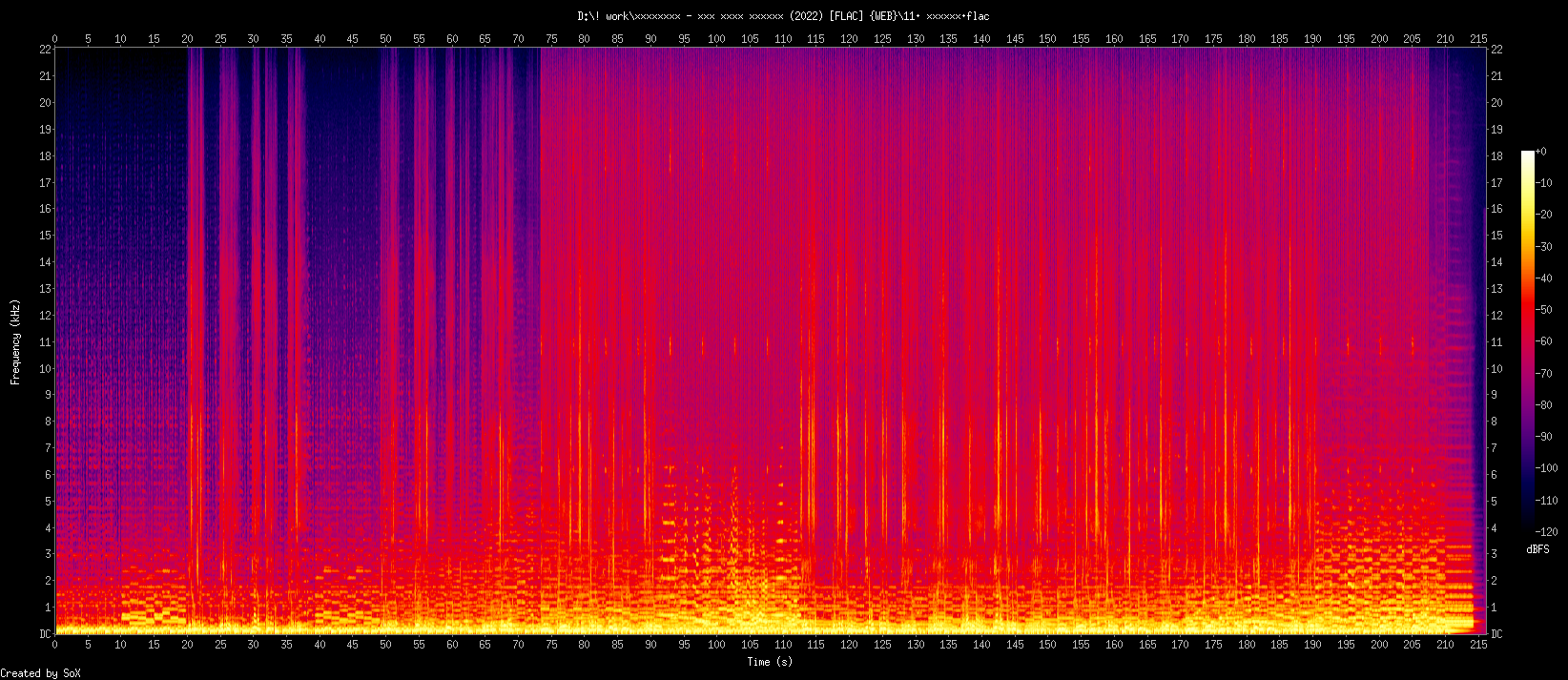Click the dBFS label under the color scale
The width and height of the screenshot is (1568, 680).
pos(1537,549)
